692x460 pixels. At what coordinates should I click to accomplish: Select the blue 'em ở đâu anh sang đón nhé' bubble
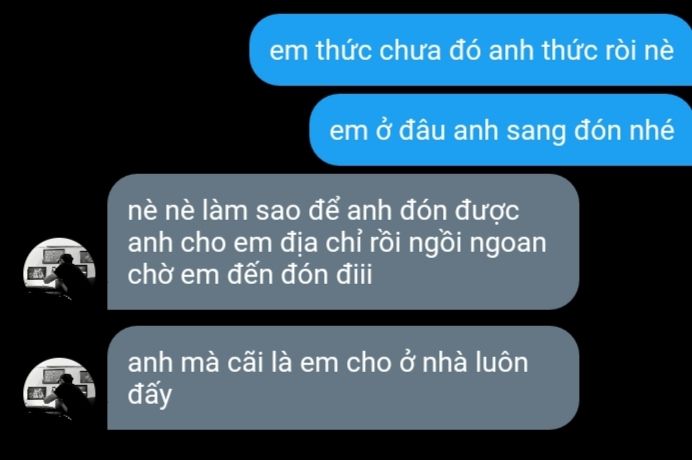tap(500, 130)
